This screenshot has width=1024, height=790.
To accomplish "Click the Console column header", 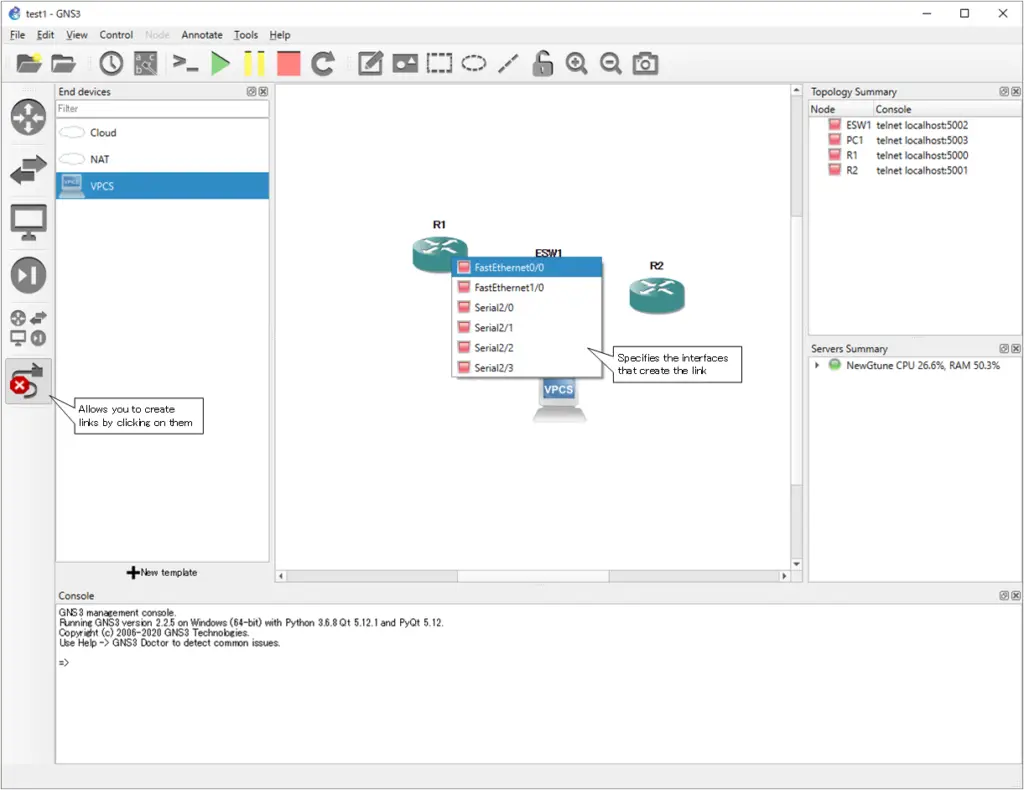I will coord(947,109).
